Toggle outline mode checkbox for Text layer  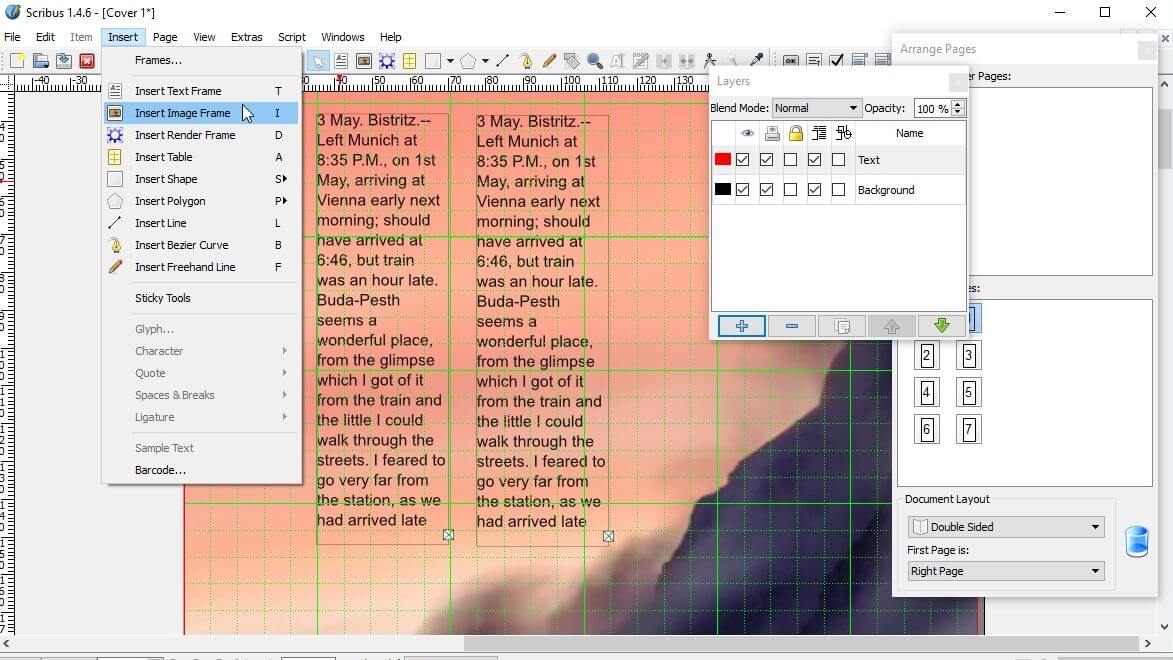point(838,159)
